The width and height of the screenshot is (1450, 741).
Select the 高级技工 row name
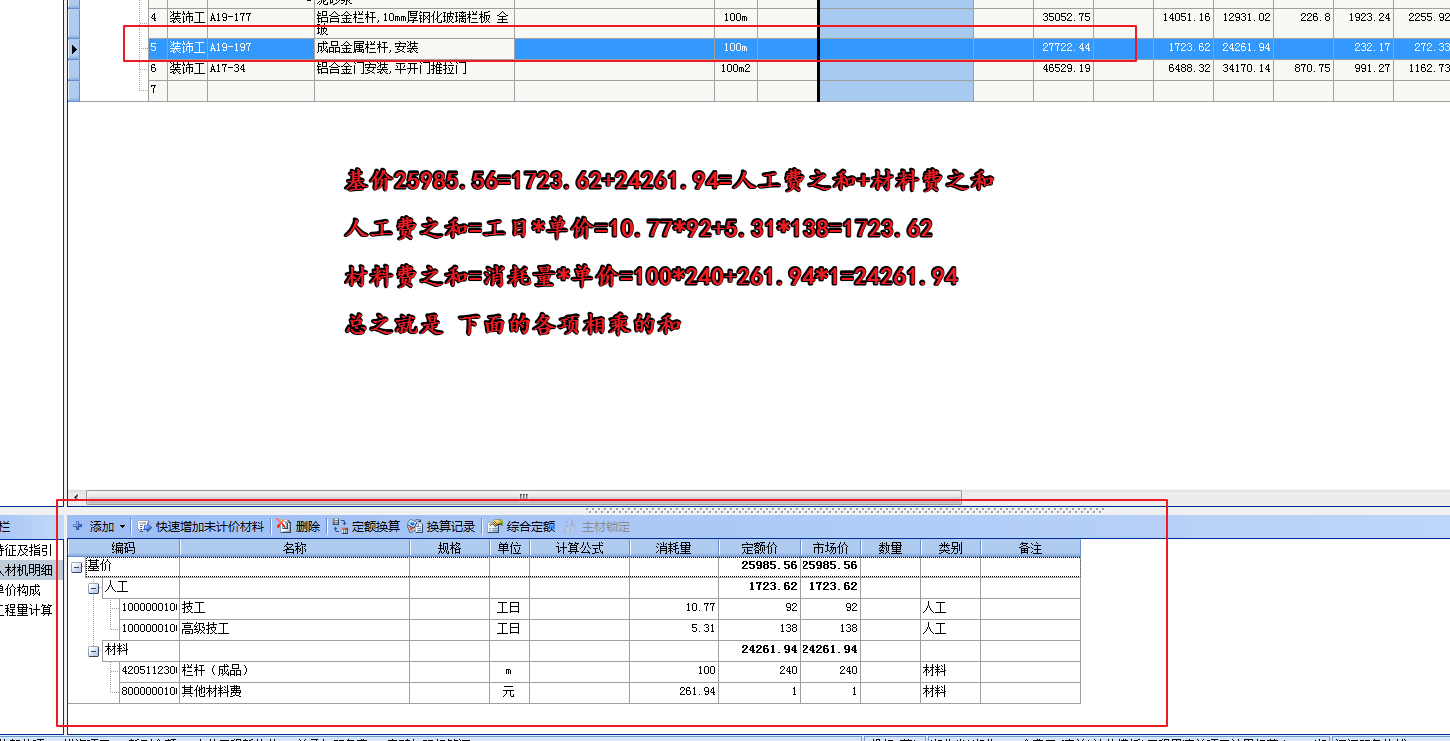pos(205,629)
